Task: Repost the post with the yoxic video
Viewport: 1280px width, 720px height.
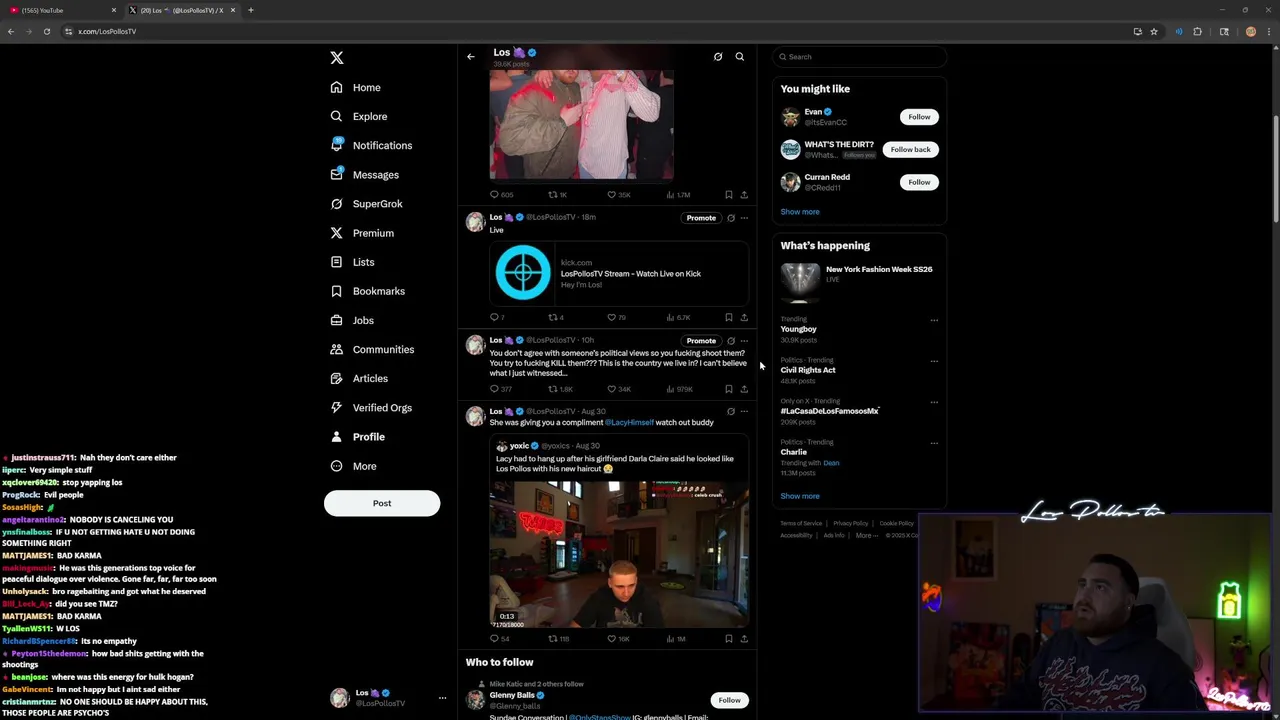Action: click(553, 639)
